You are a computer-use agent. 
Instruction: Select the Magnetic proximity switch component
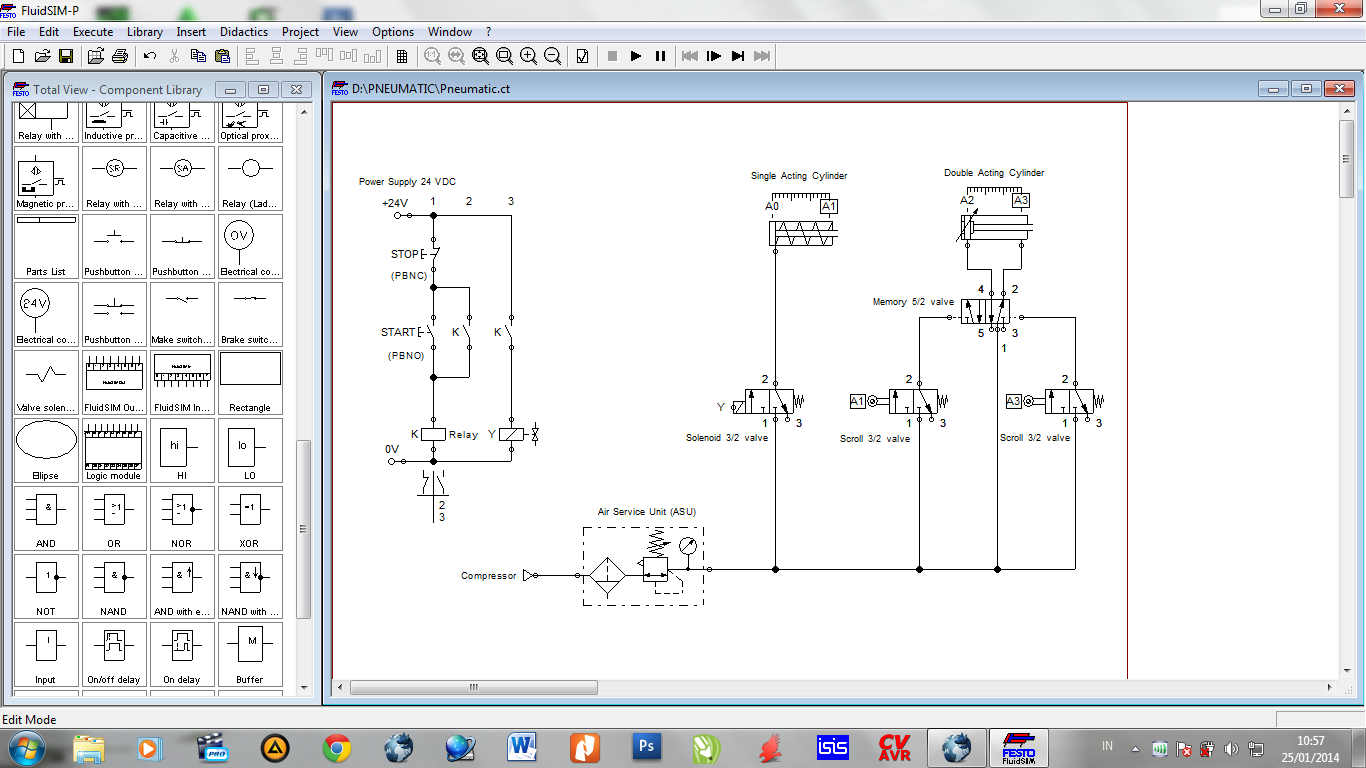(x=45, y=178)
